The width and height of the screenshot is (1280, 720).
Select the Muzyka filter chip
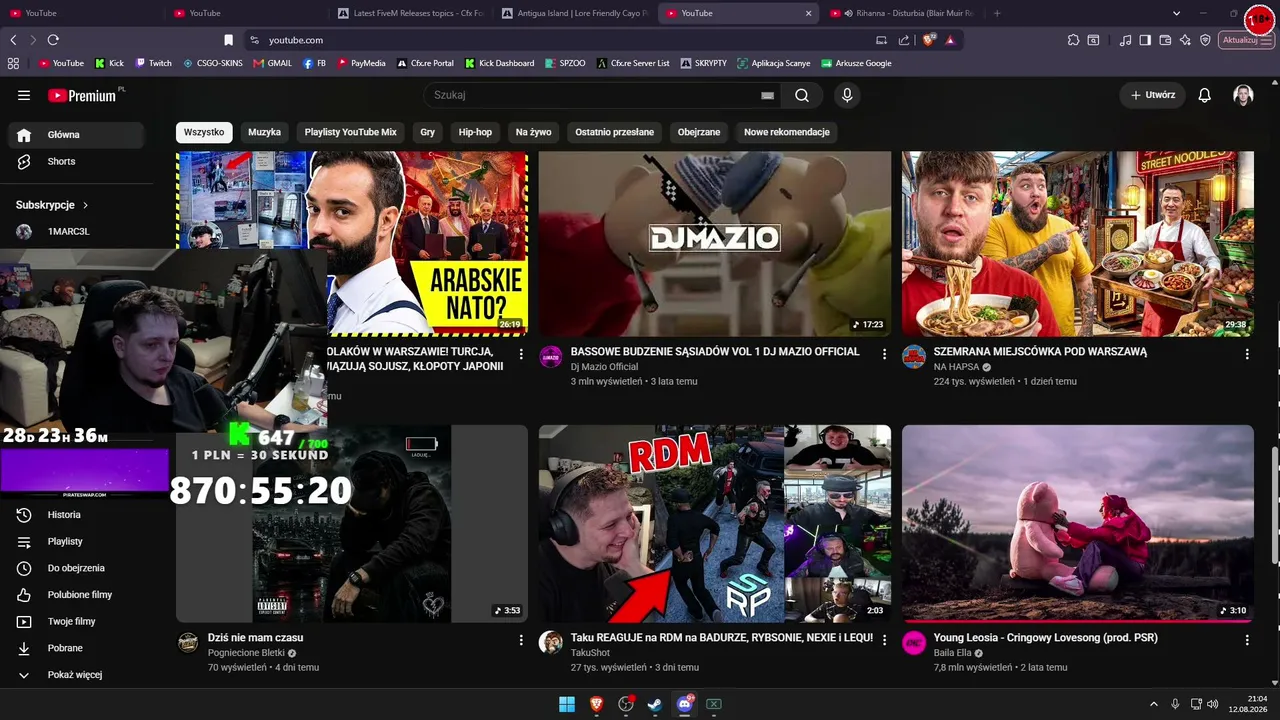[265, 132]
